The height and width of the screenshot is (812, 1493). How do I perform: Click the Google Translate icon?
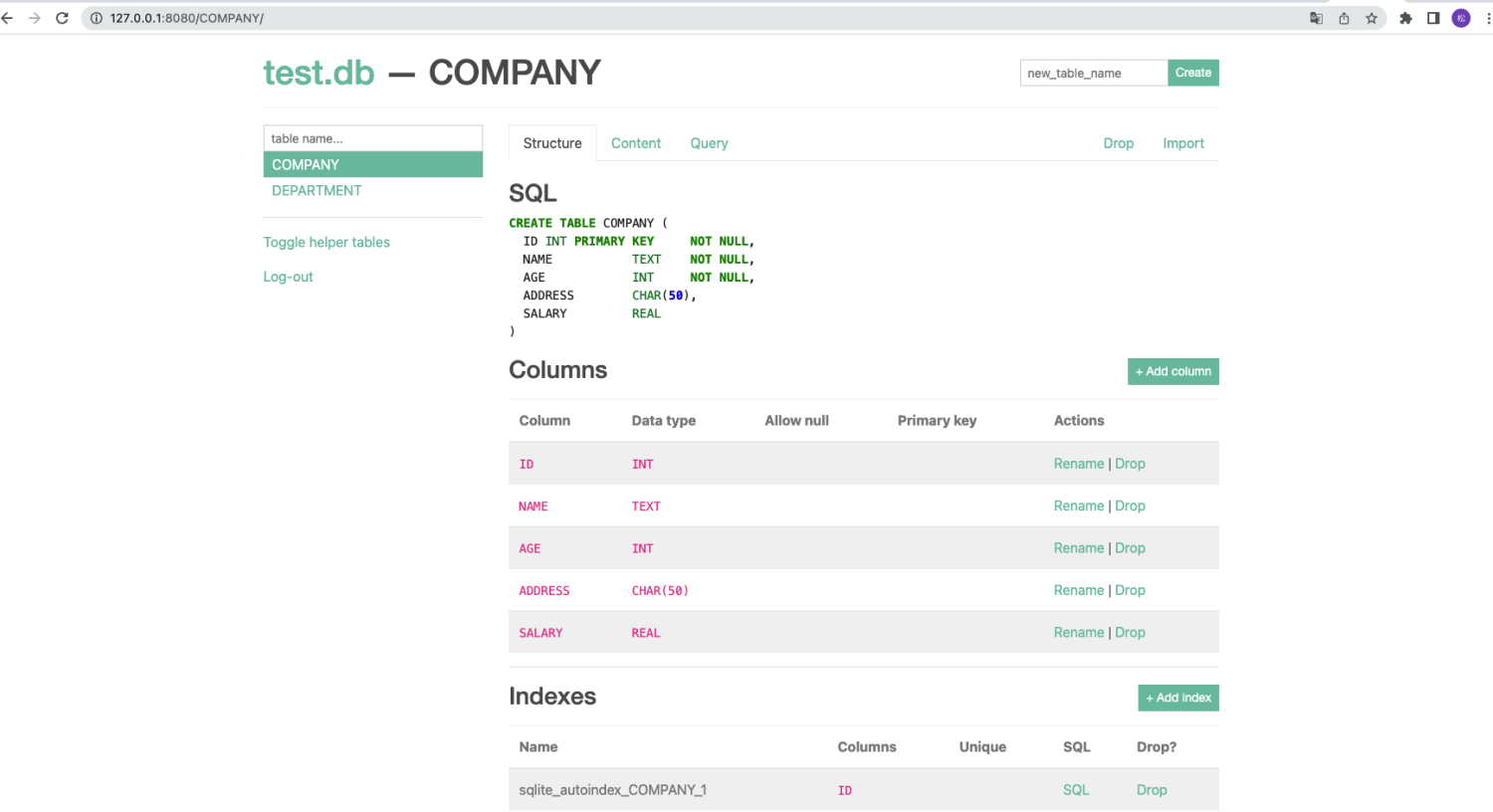click(x=1316, y=18)
